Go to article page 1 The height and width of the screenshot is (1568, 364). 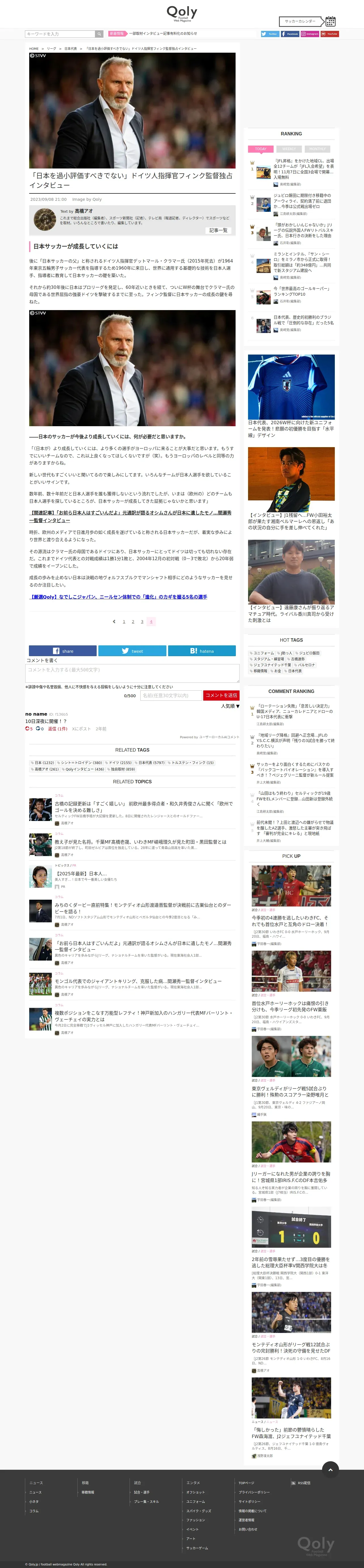[x=124, y=622]
